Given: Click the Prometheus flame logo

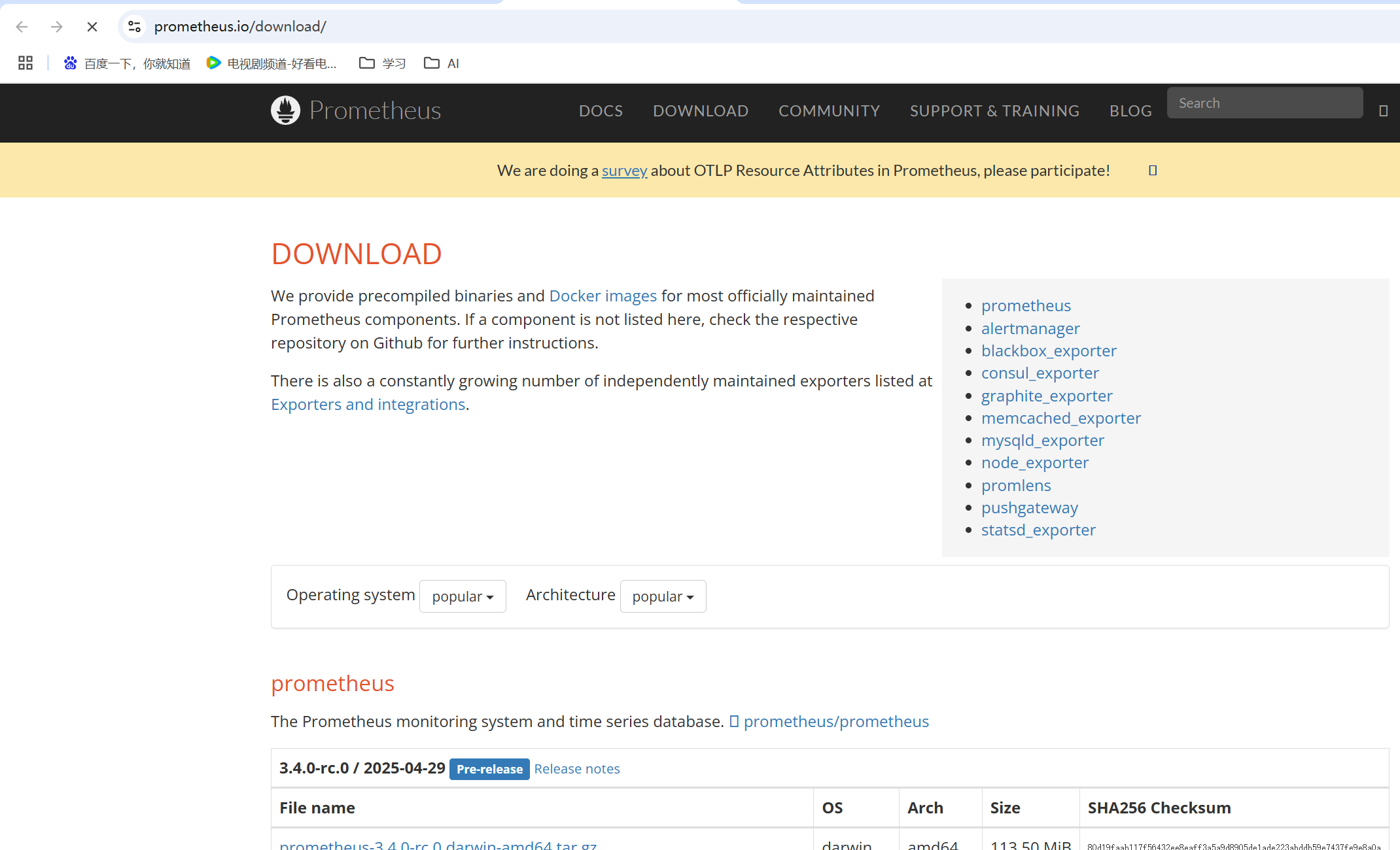Looking at the screenshot, I should [x=286, y=110].
